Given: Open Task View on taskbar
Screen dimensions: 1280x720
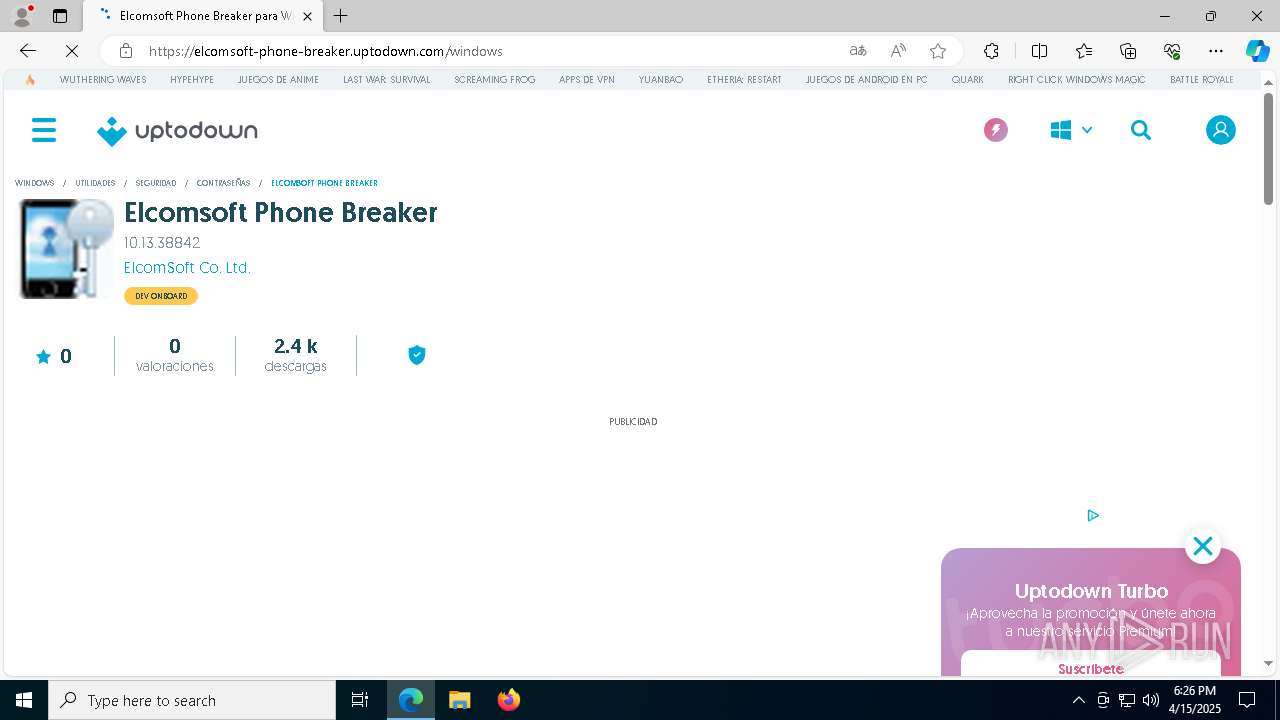Looking at the screenshot, I should [x=360, y=700].
